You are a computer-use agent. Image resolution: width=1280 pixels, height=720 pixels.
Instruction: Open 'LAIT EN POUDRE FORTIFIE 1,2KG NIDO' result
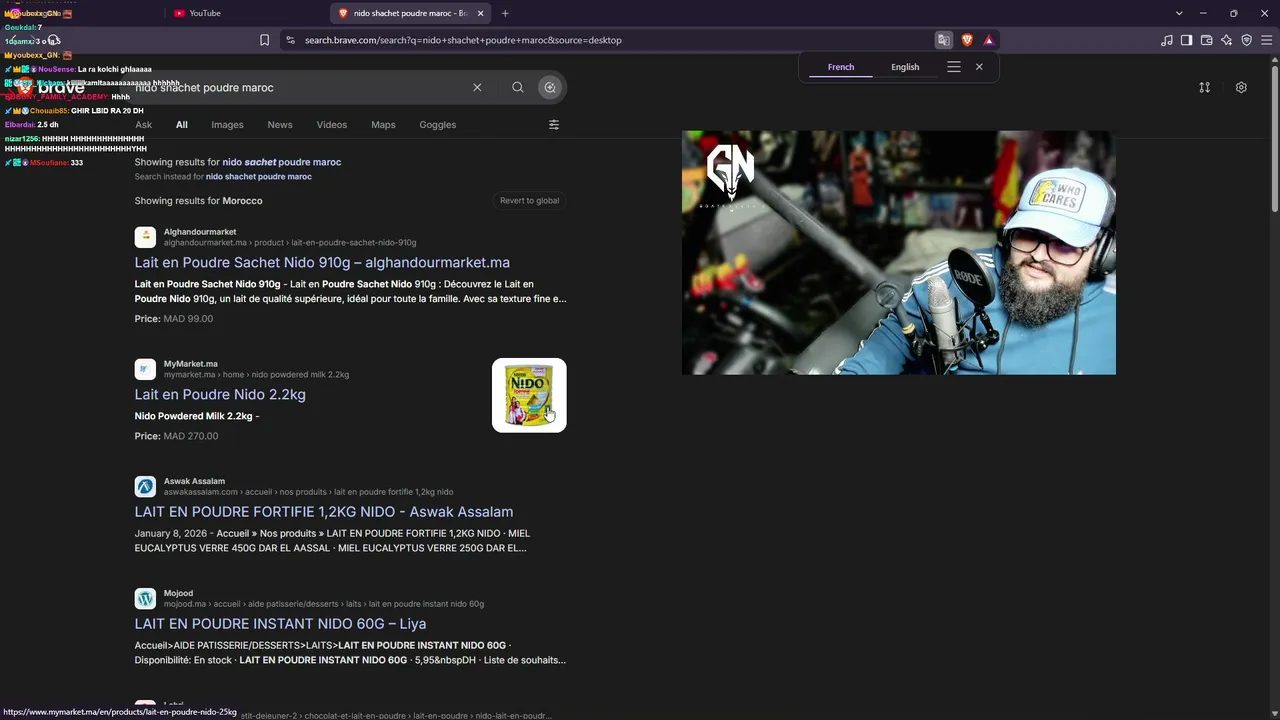(x=324, y=512)
